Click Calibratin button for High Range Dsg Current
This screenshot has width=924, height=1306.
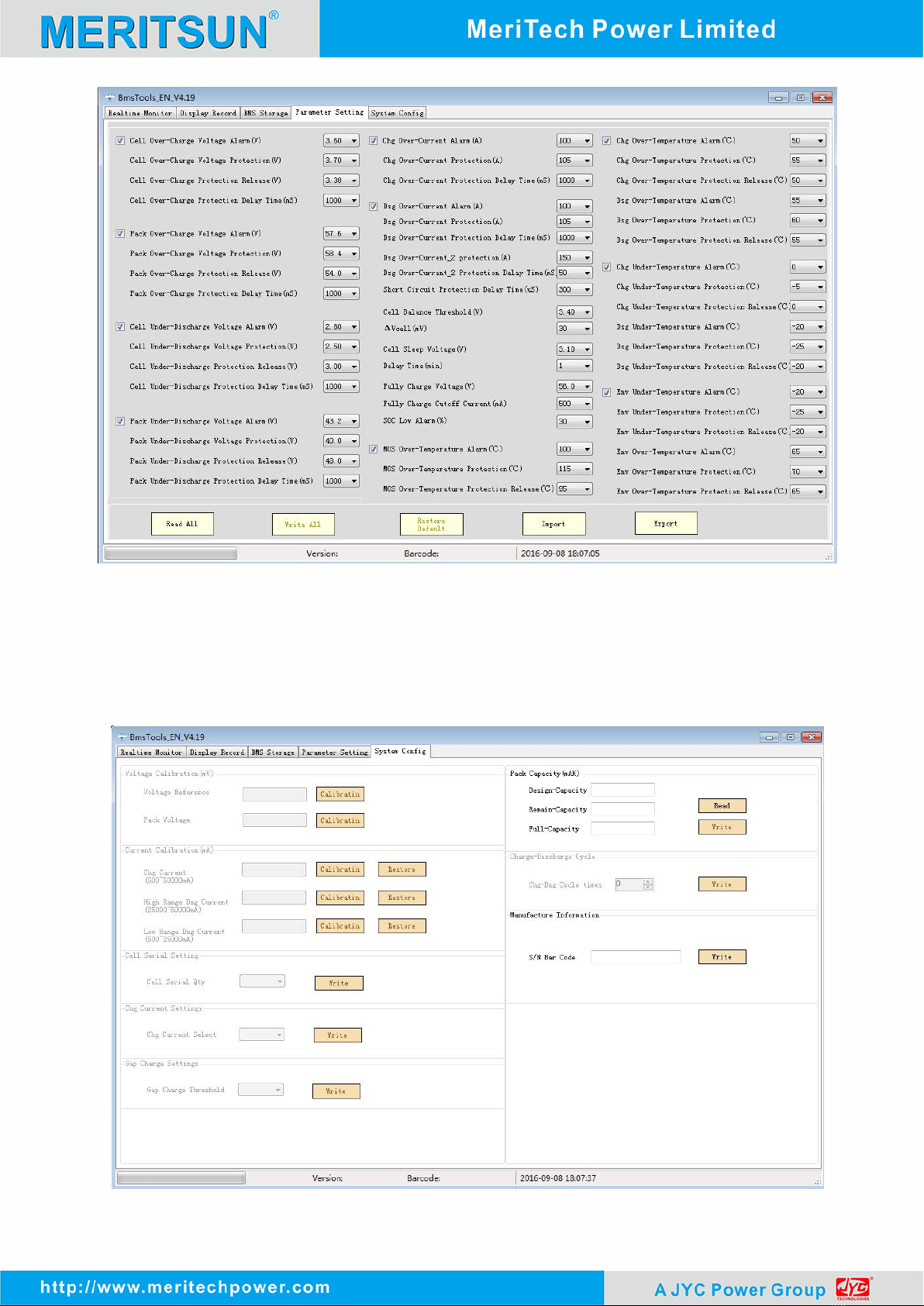point(340,898)
